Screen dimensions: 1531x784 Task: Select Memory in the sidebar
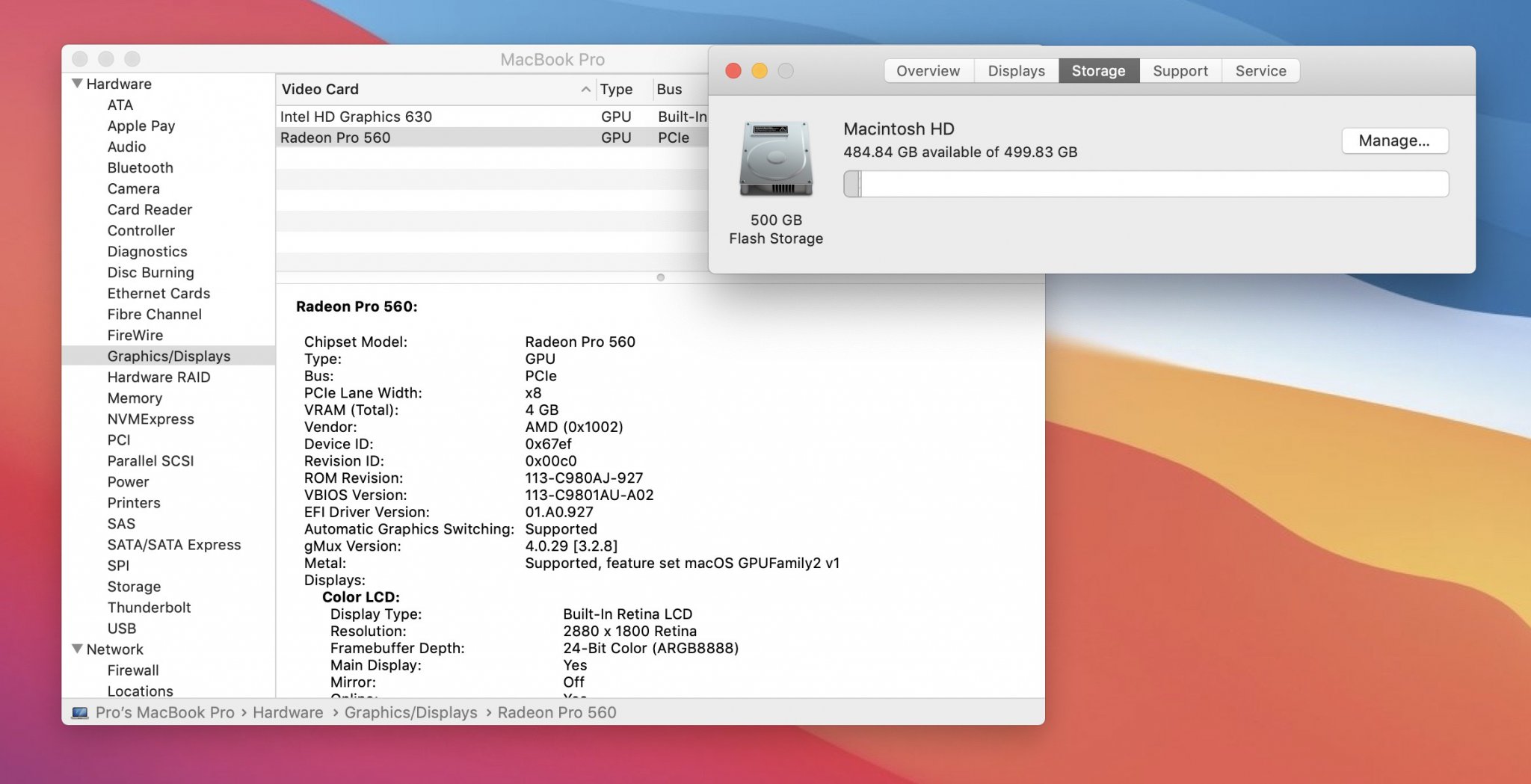135,398
